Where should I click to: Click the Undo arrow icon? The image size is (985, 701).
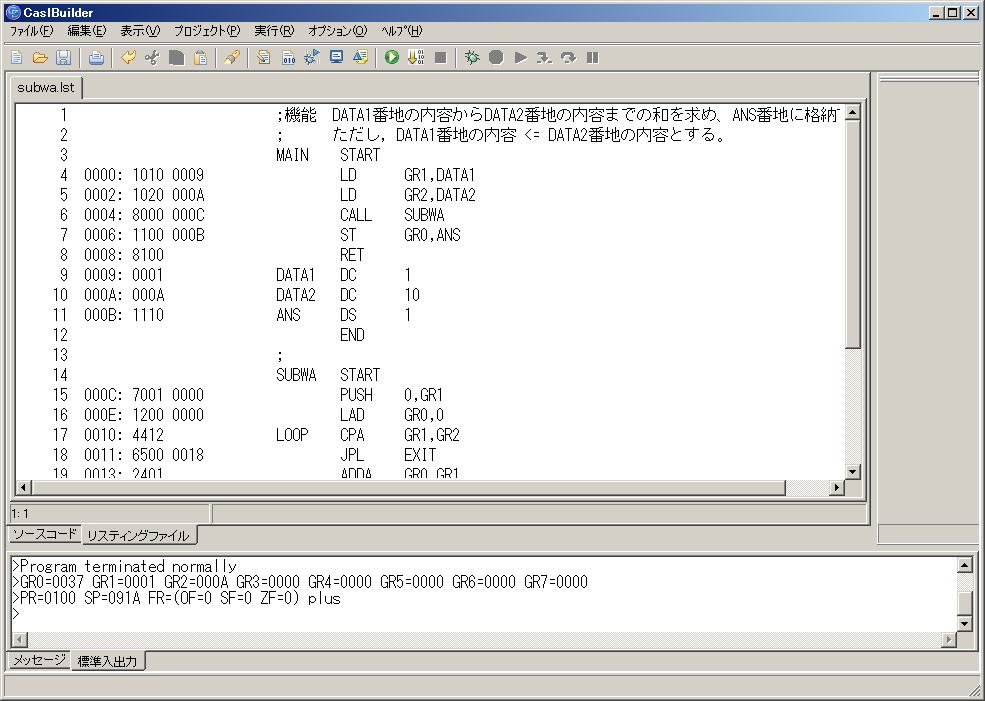[128, 58]
